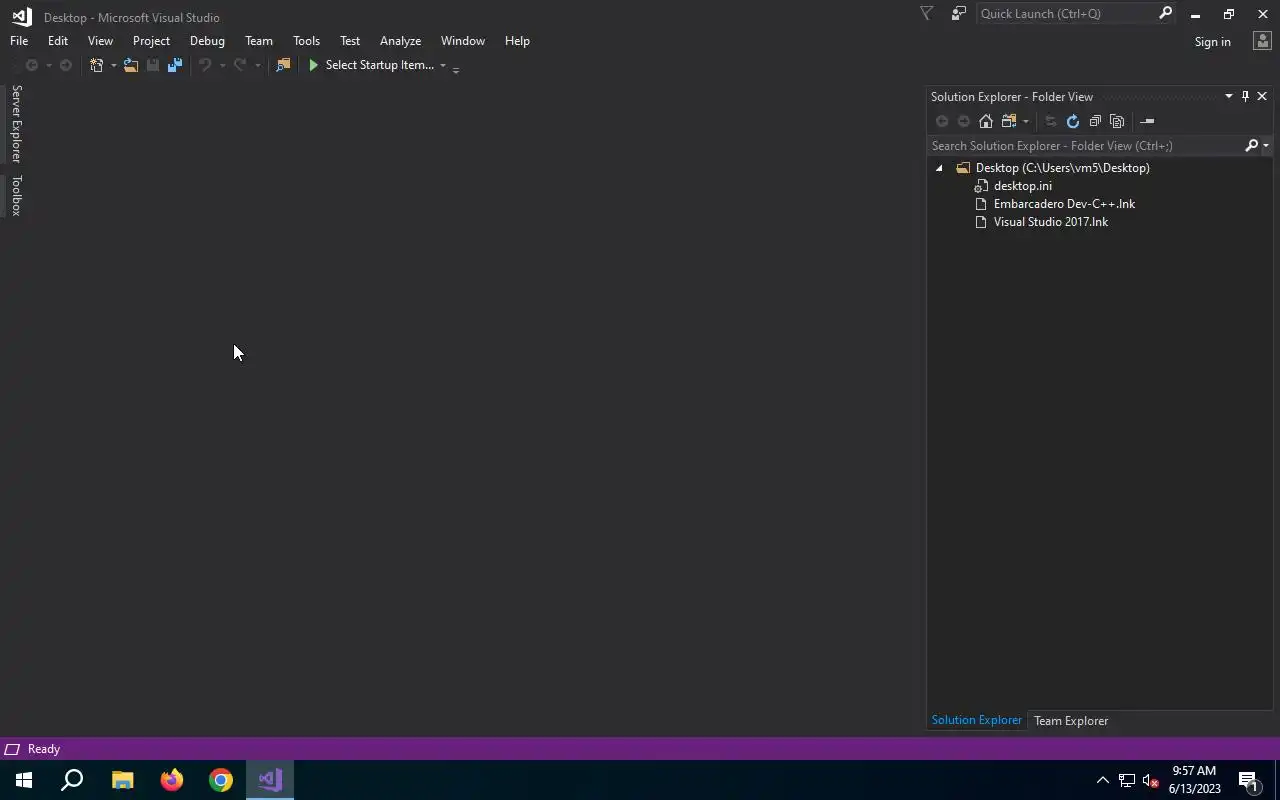Screen dimensions: 1280x800
Task: Open the Server Explorer side tab
Action: (x=16, y=124)
